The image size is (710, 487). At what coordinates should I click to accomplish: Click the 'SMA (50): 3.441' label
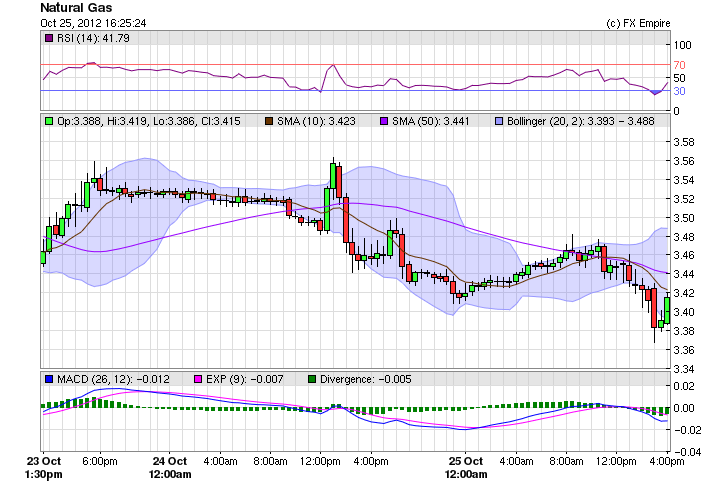[431, 121]
